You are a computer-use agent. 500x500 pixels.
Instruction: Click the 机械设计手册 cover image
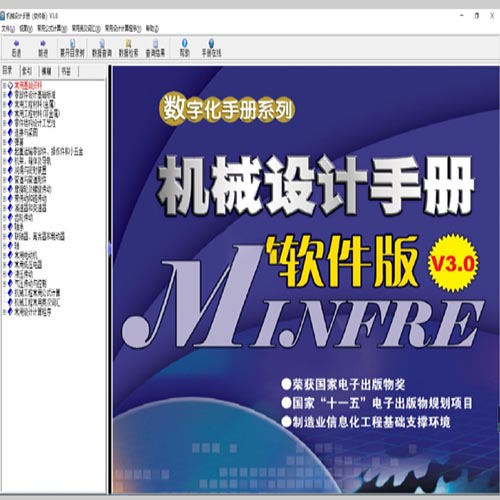[x=306, y=280]
